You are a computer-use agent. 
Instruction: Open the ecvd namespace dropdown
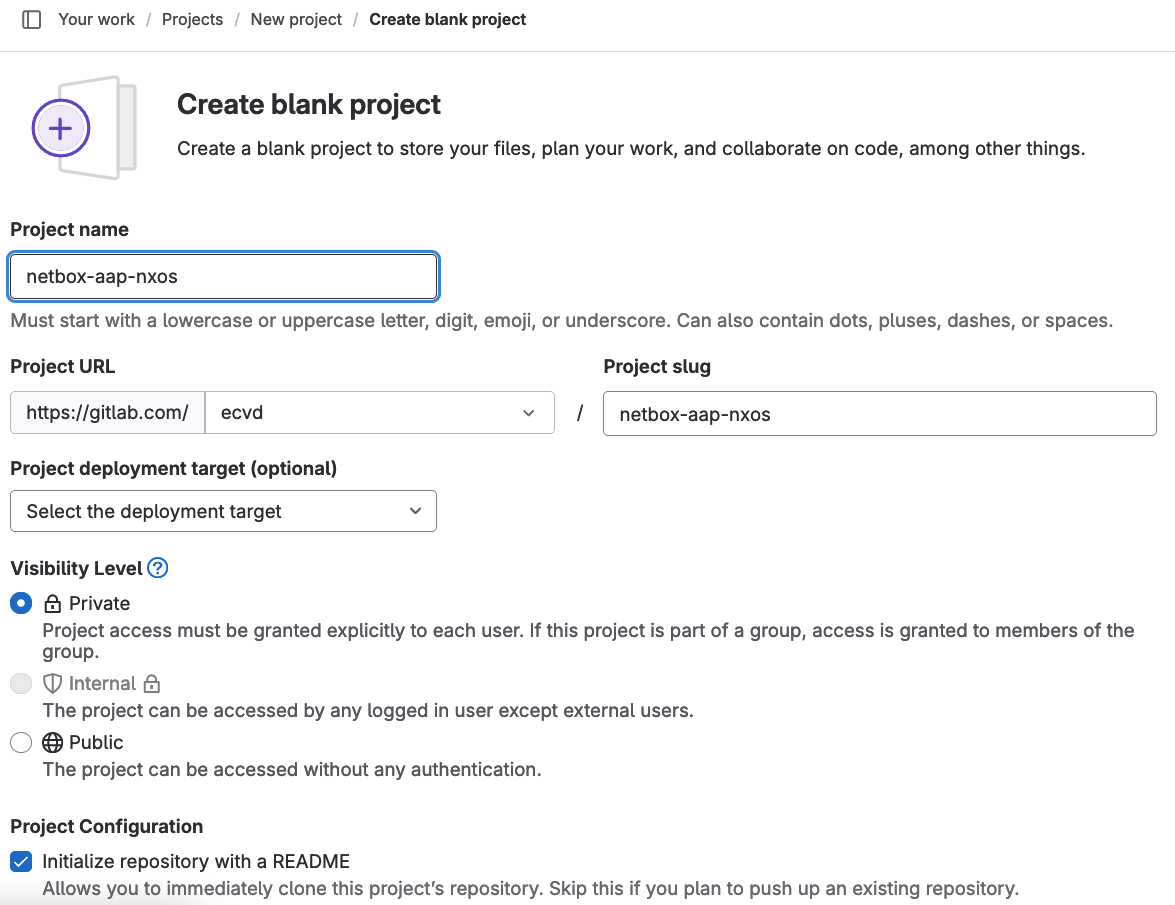380,413
